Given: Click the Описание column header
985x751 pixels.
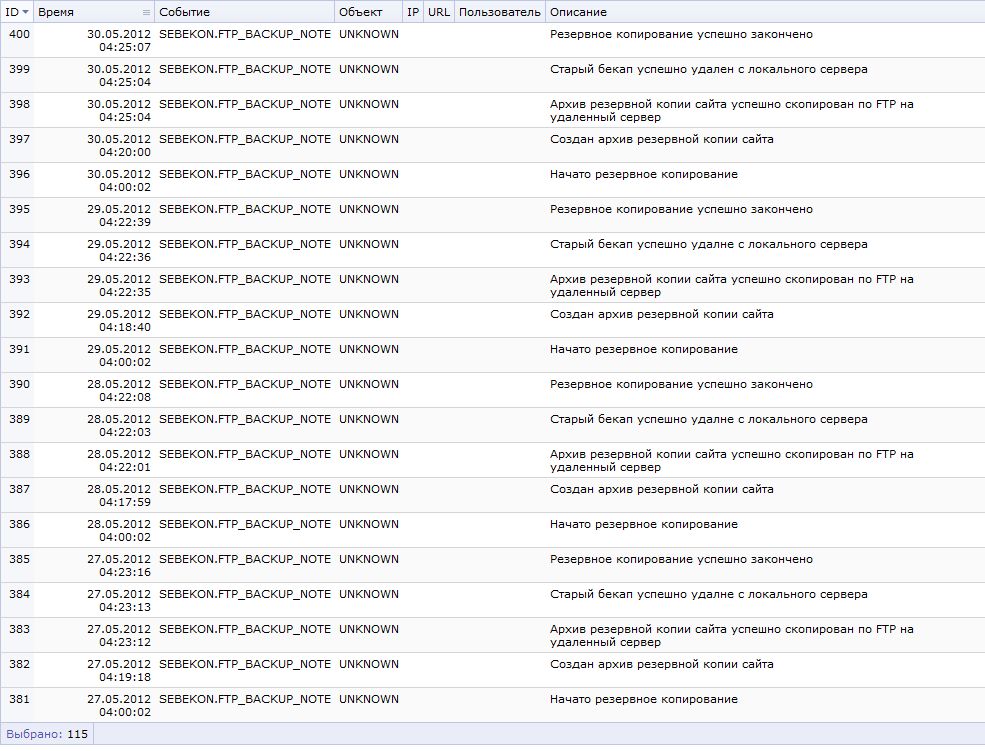Looking at the screenshot, I should pyautogui.click(x=578, y=12).
